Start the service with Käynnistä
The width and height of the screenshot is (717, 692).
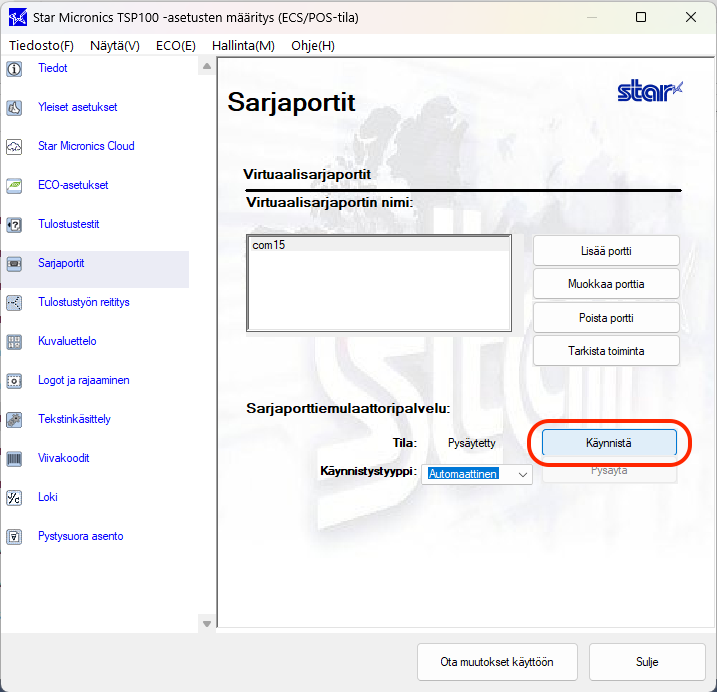[x=609, y=443]
